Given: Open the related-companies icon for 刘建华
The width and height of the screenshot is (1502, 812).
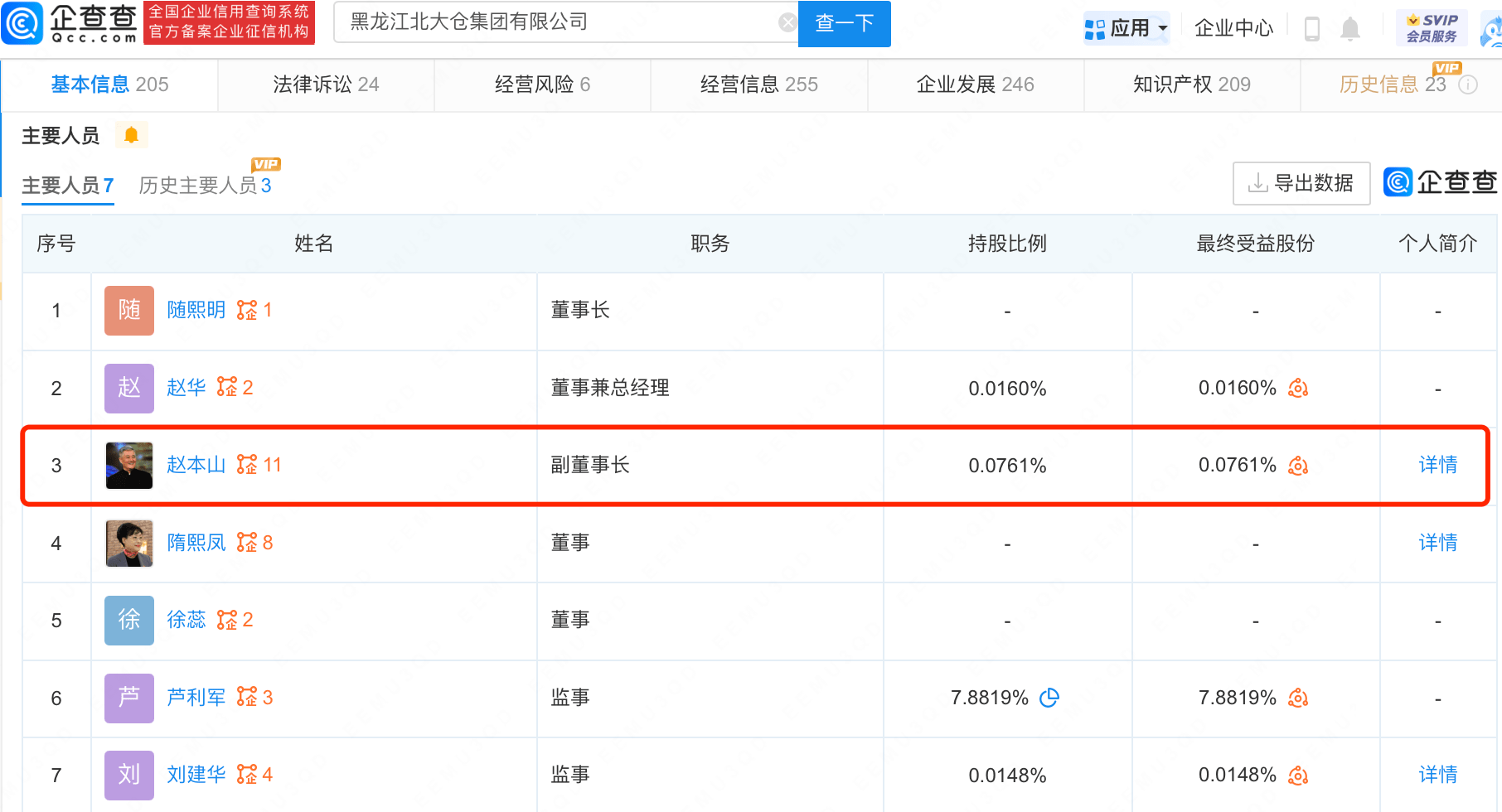Looking at the screenshot, I should pos(246,775).
